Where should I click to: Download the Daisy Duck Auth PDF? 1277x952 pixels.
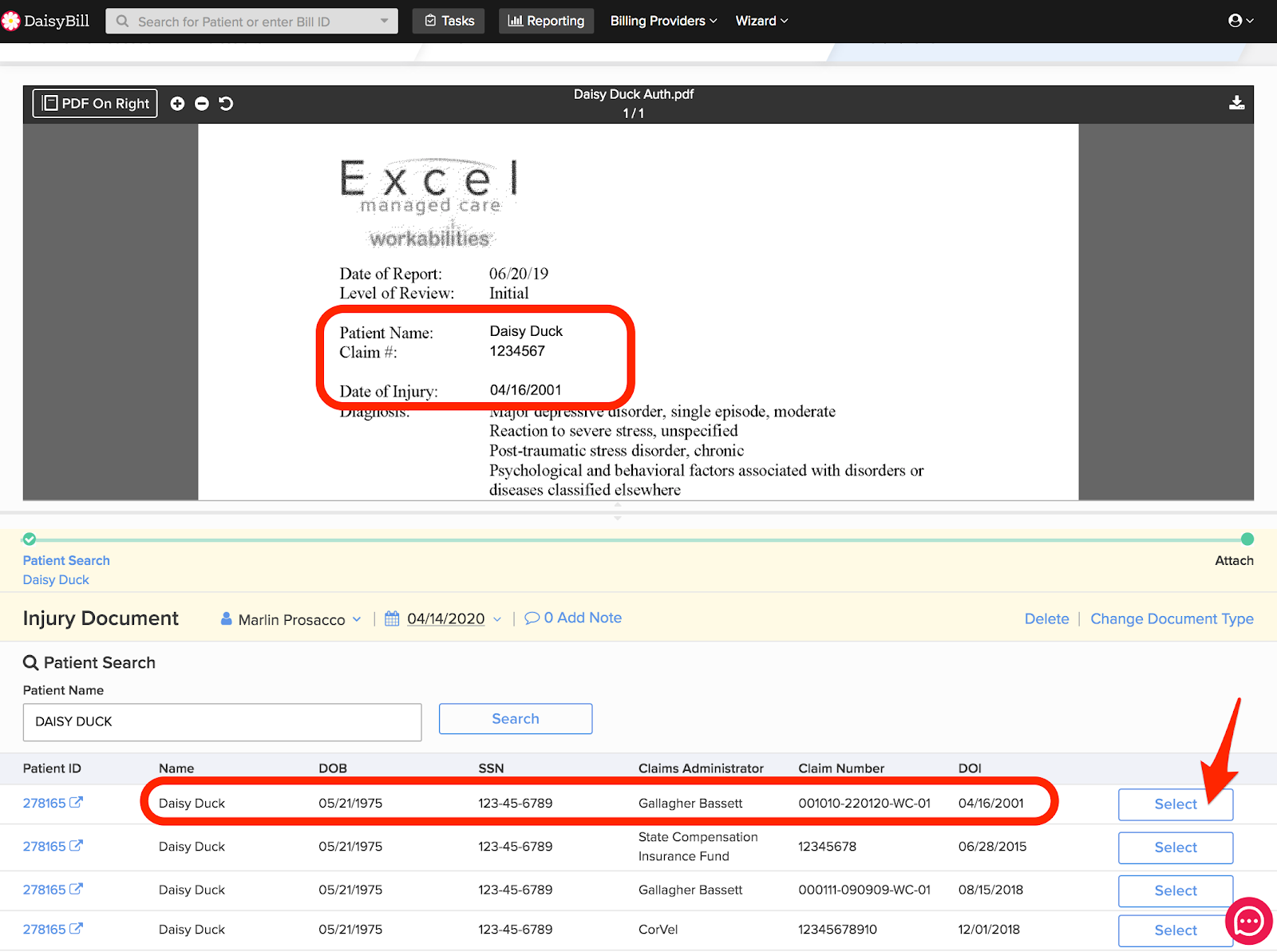click(1236, 103)
